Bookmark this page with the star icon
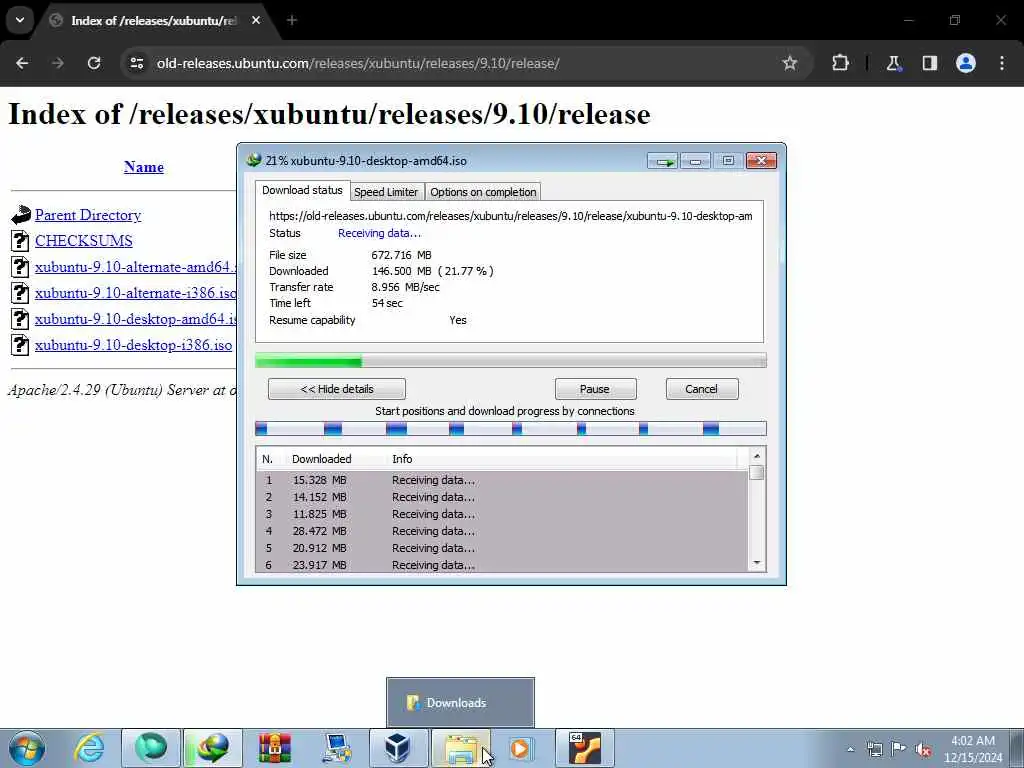 790,63
